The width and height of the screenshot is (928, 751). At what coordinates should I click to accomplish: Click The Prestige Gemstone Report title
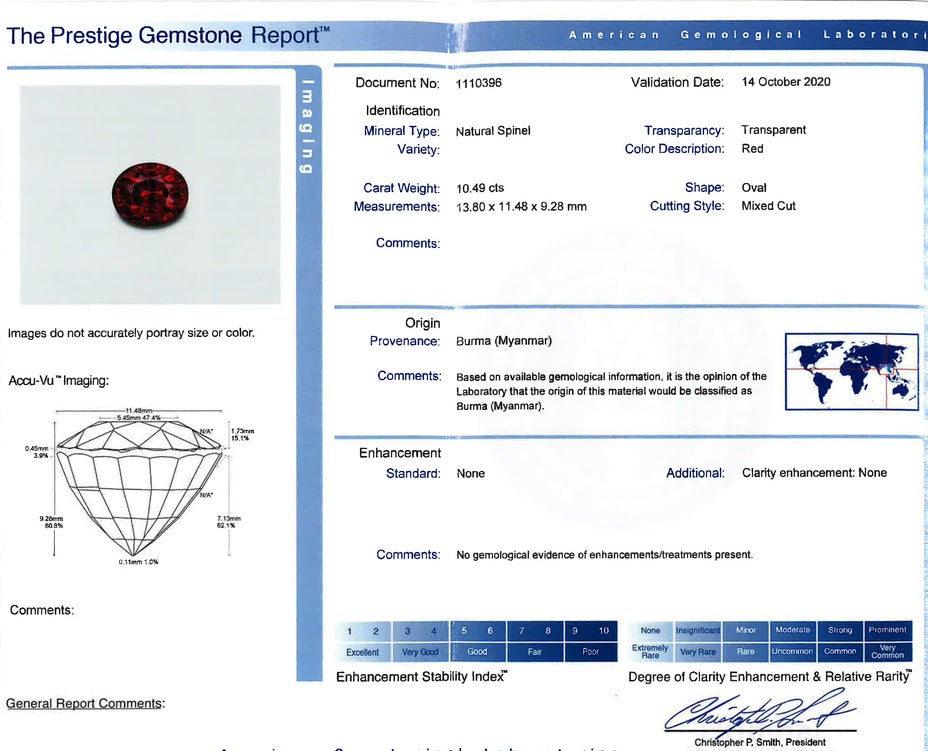168,36
